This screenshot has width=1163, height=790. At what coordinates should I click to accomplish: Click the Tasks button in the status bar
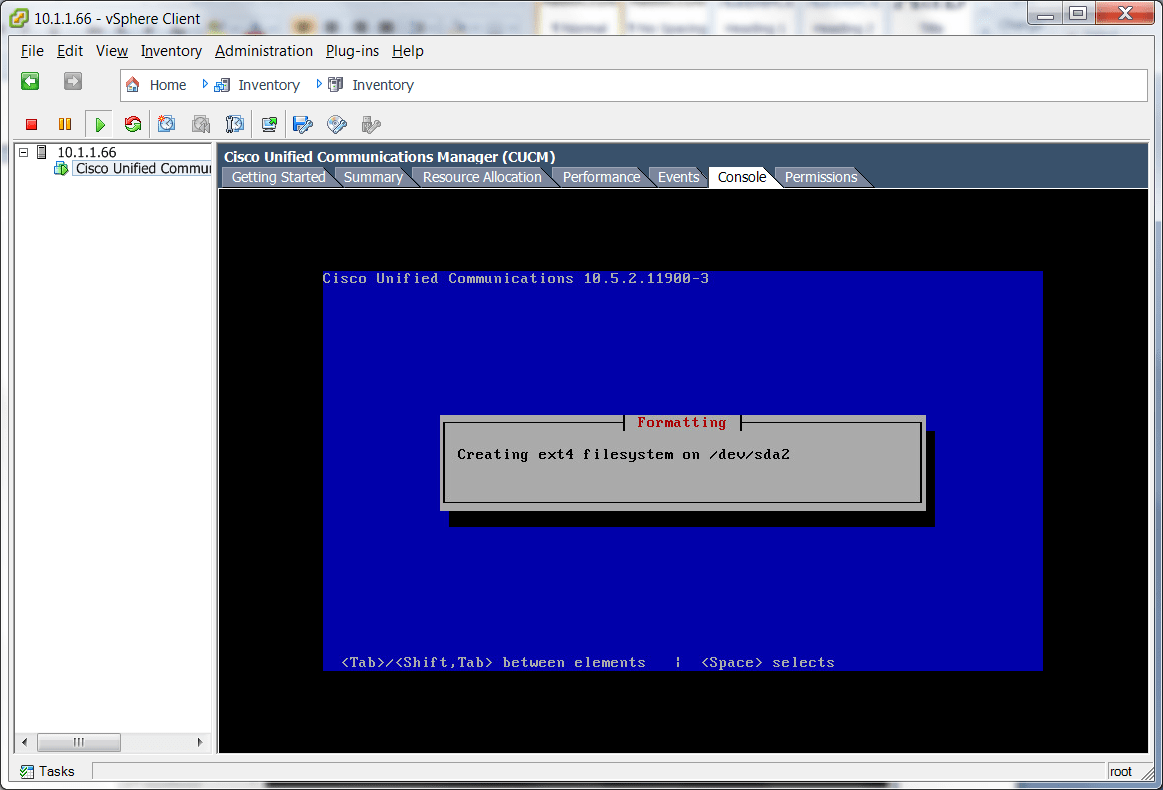(x=48, y=771)
